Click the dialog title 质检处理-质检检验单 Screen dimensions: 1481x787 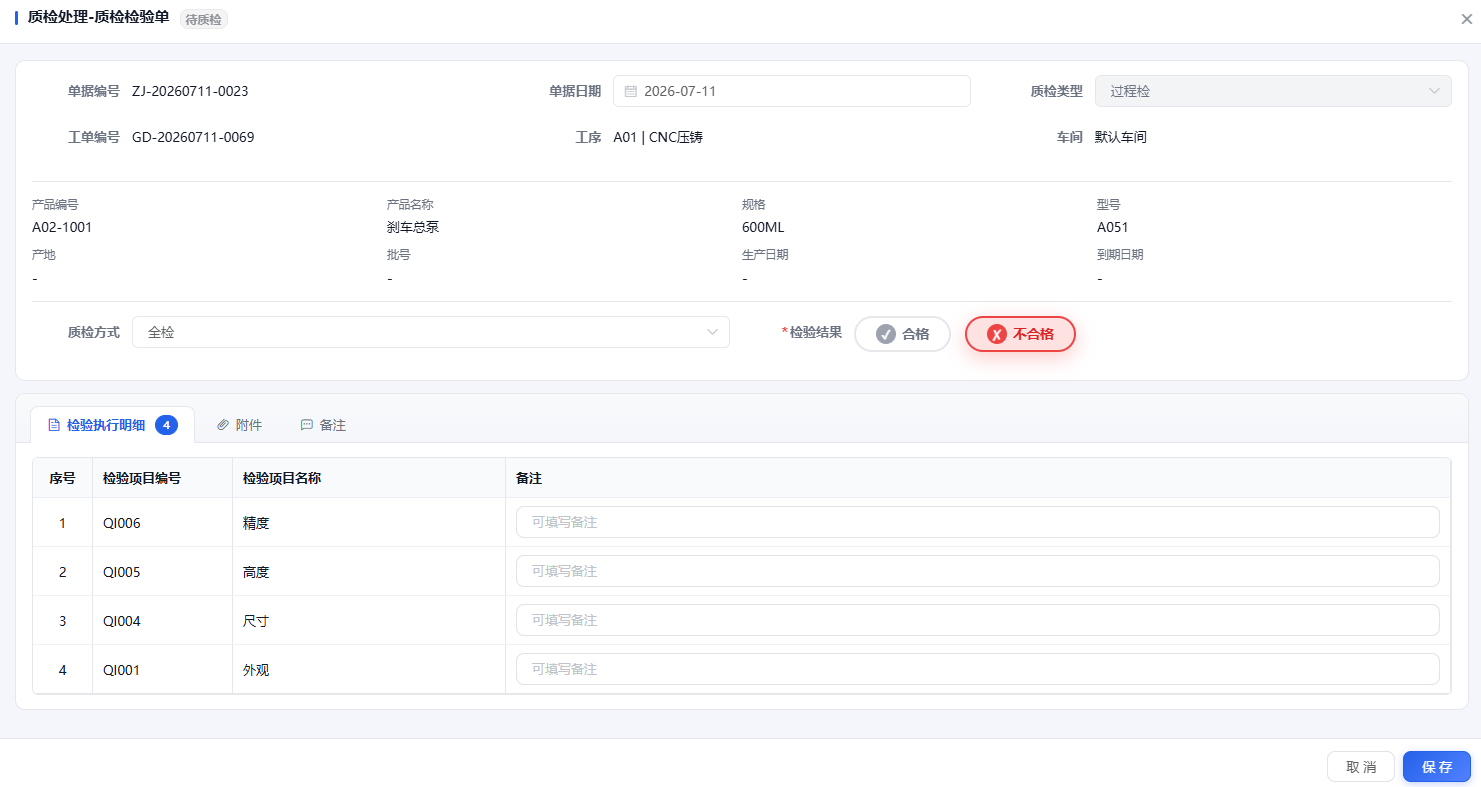point(98,18)
